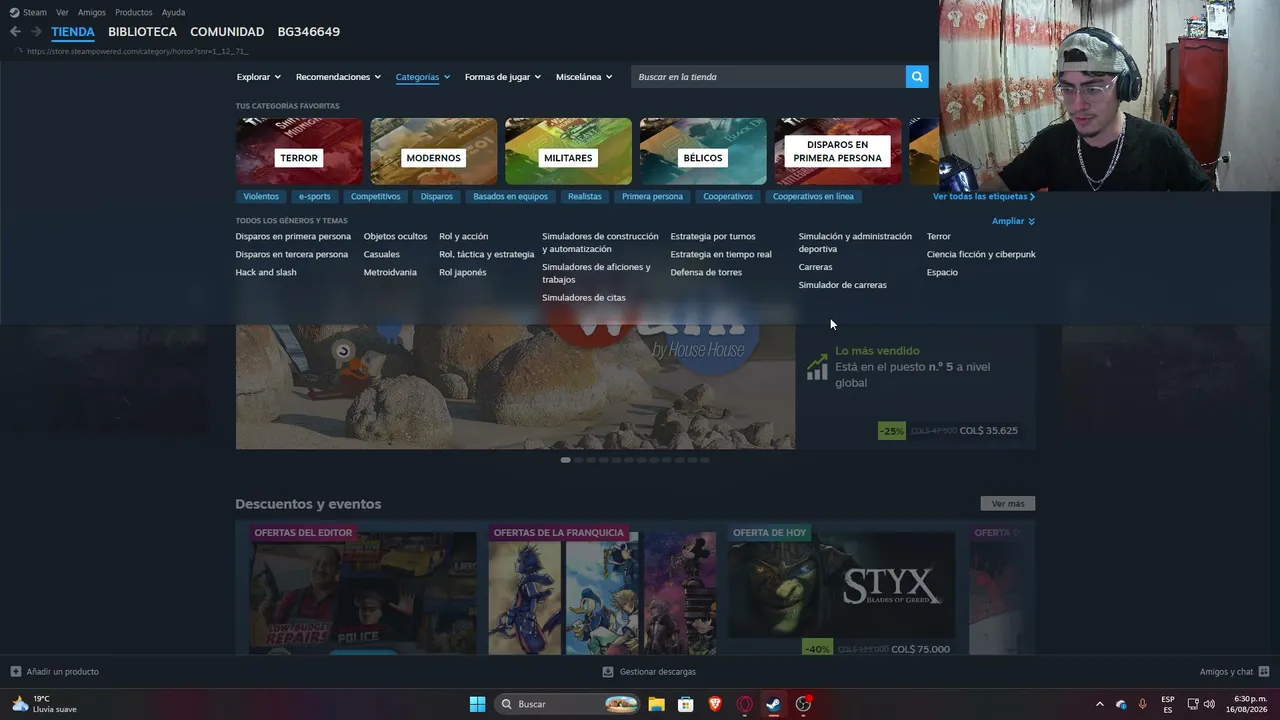The height and width of the screenshot is (720, 1280).
Task: Open Defensa de torres genre link
Action: tap(706, 272)
